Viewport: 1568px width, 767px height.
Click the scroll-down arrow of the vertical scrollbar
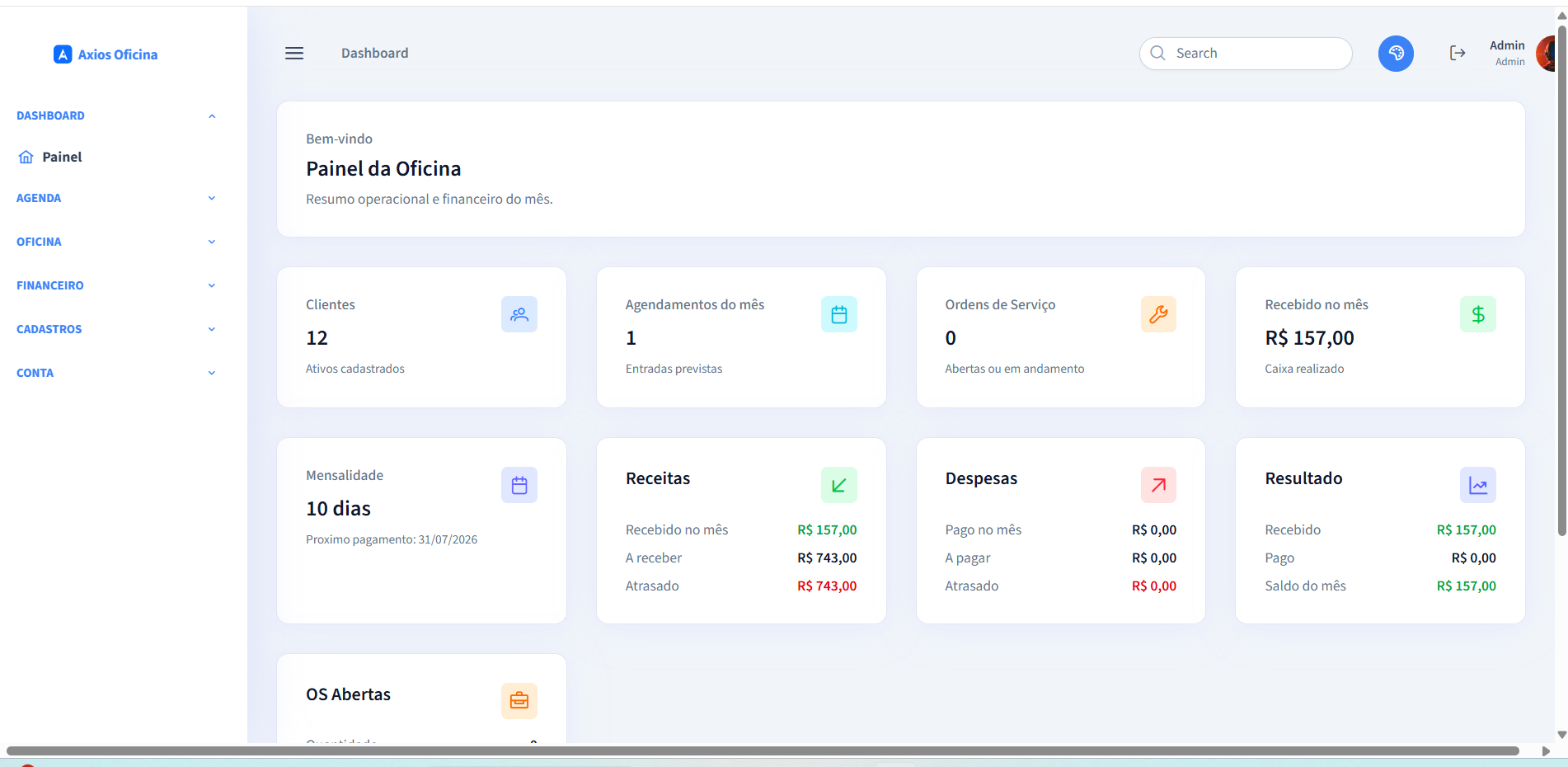click(x=1561, y=735)
